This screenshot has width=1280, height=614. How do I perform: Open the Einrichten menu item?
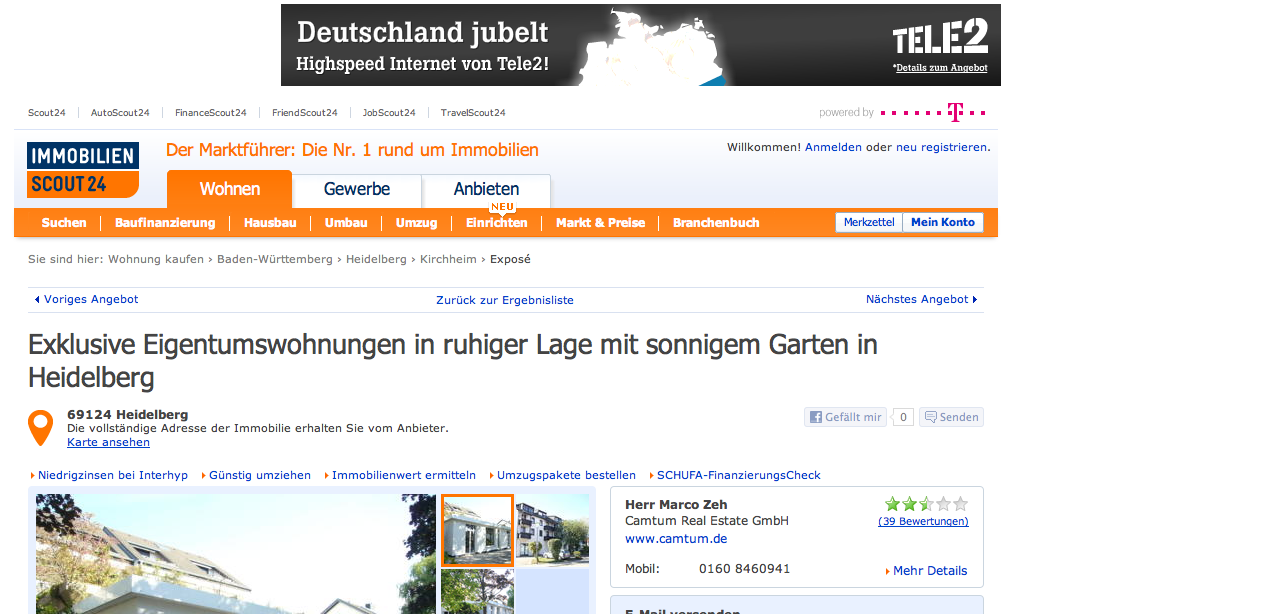click(x=496, y=223)
